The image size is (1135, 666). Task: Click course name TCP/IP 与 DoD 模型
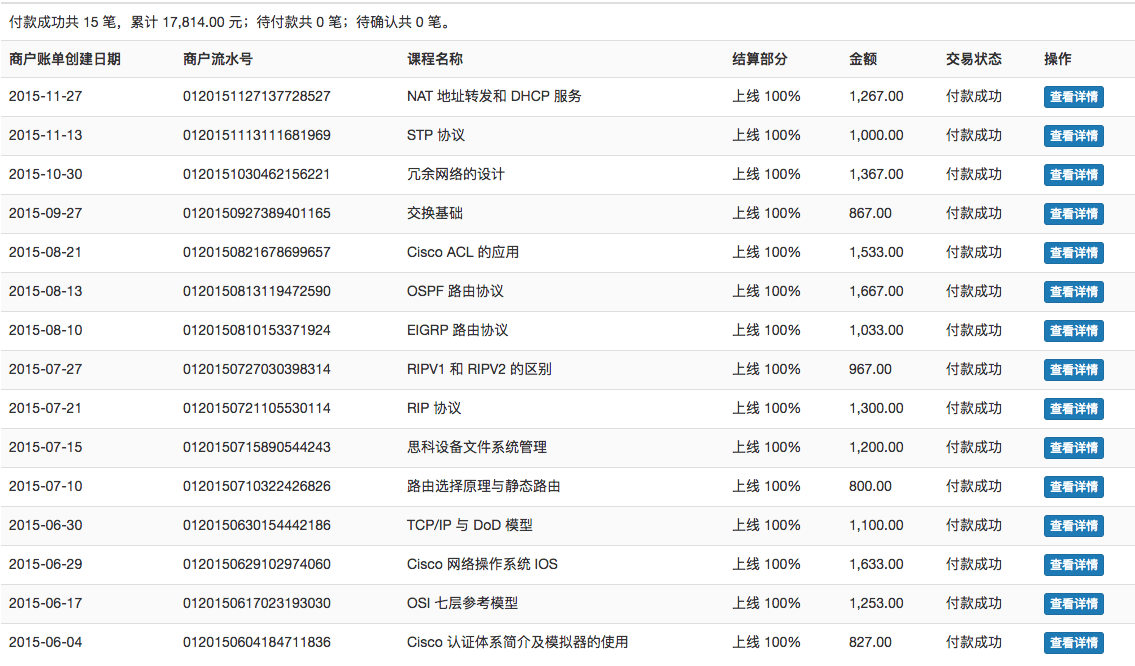(470, 526)
